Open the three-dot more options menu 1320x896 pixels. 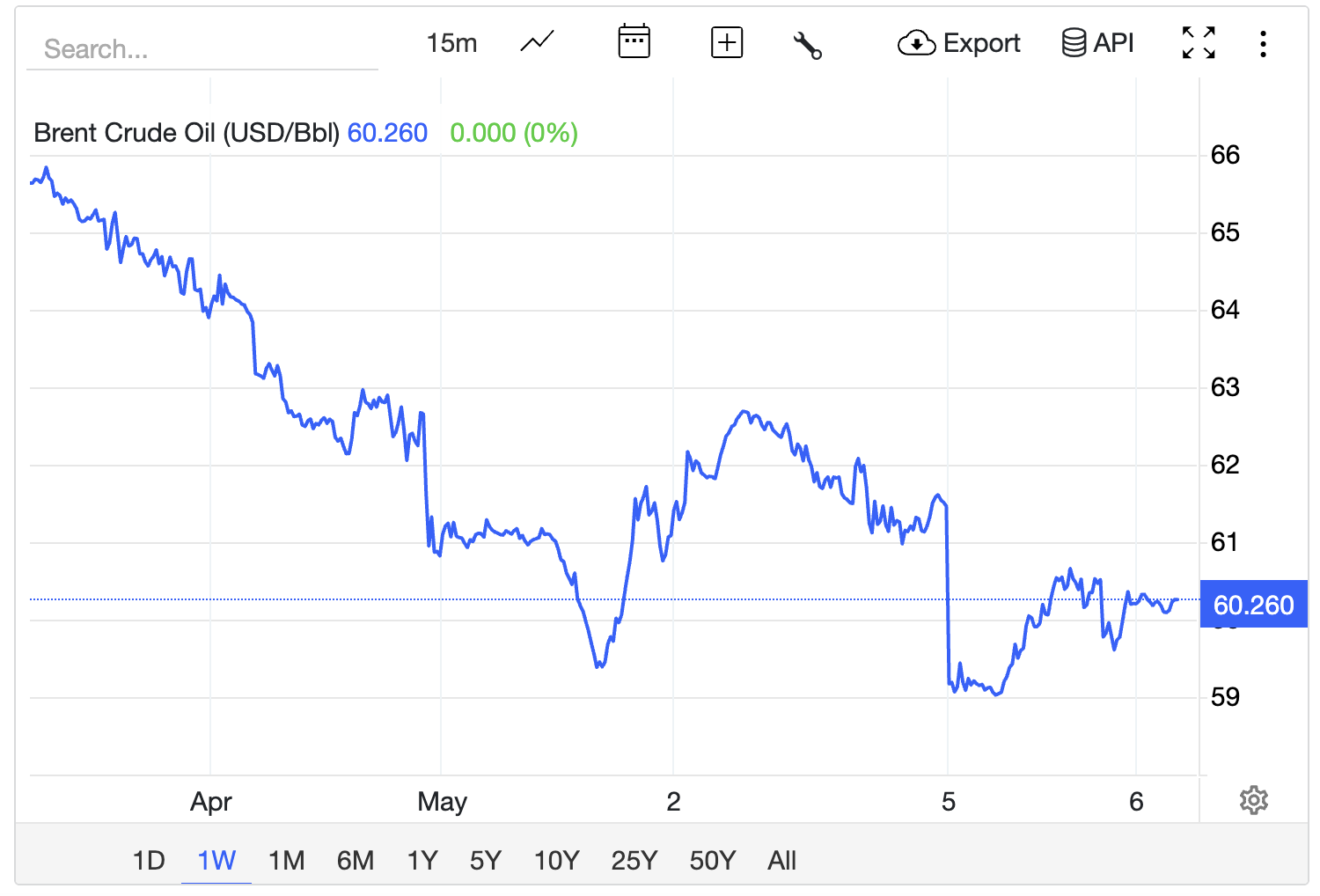(x=1263, y=44)
